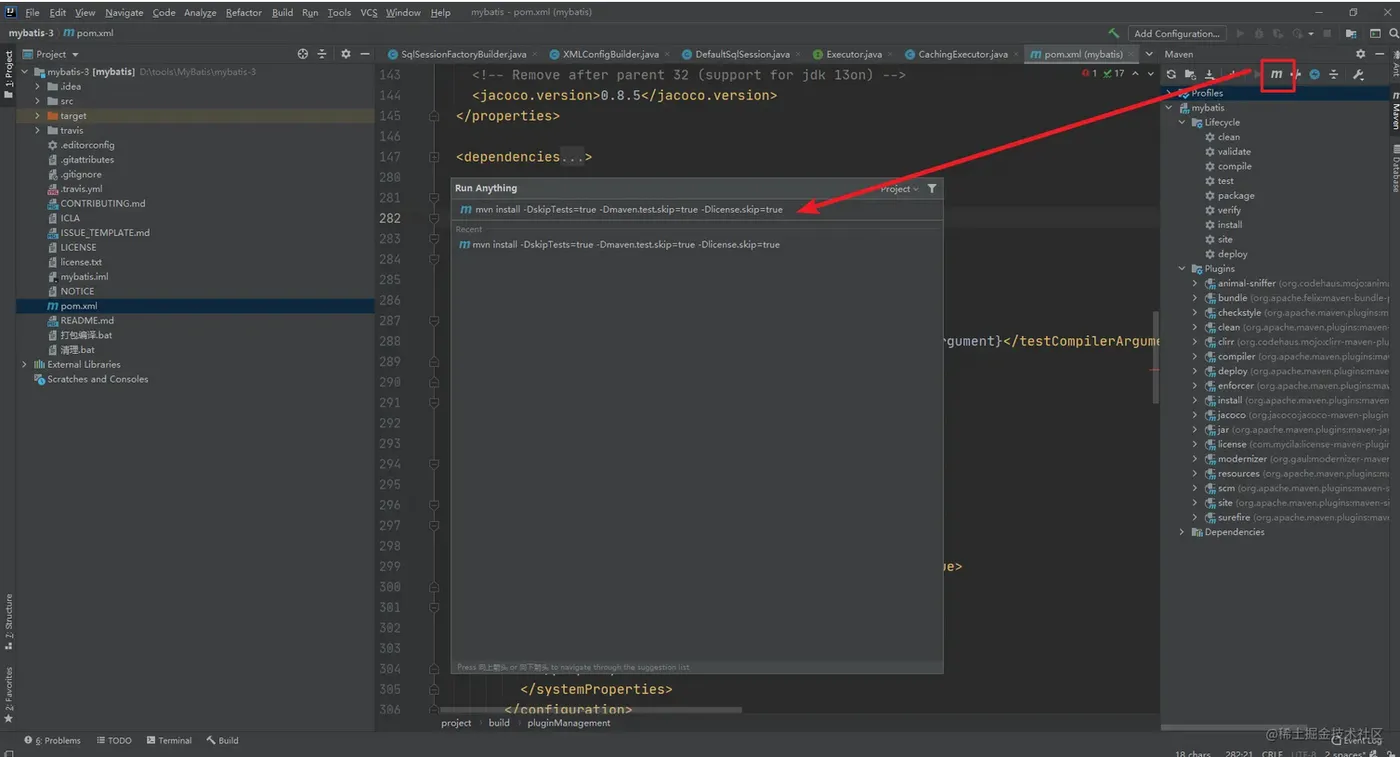Go to next highlighted error arrow in editor
The width and height of the screenshot is (1400, 757).
[x=1150, y=73]
